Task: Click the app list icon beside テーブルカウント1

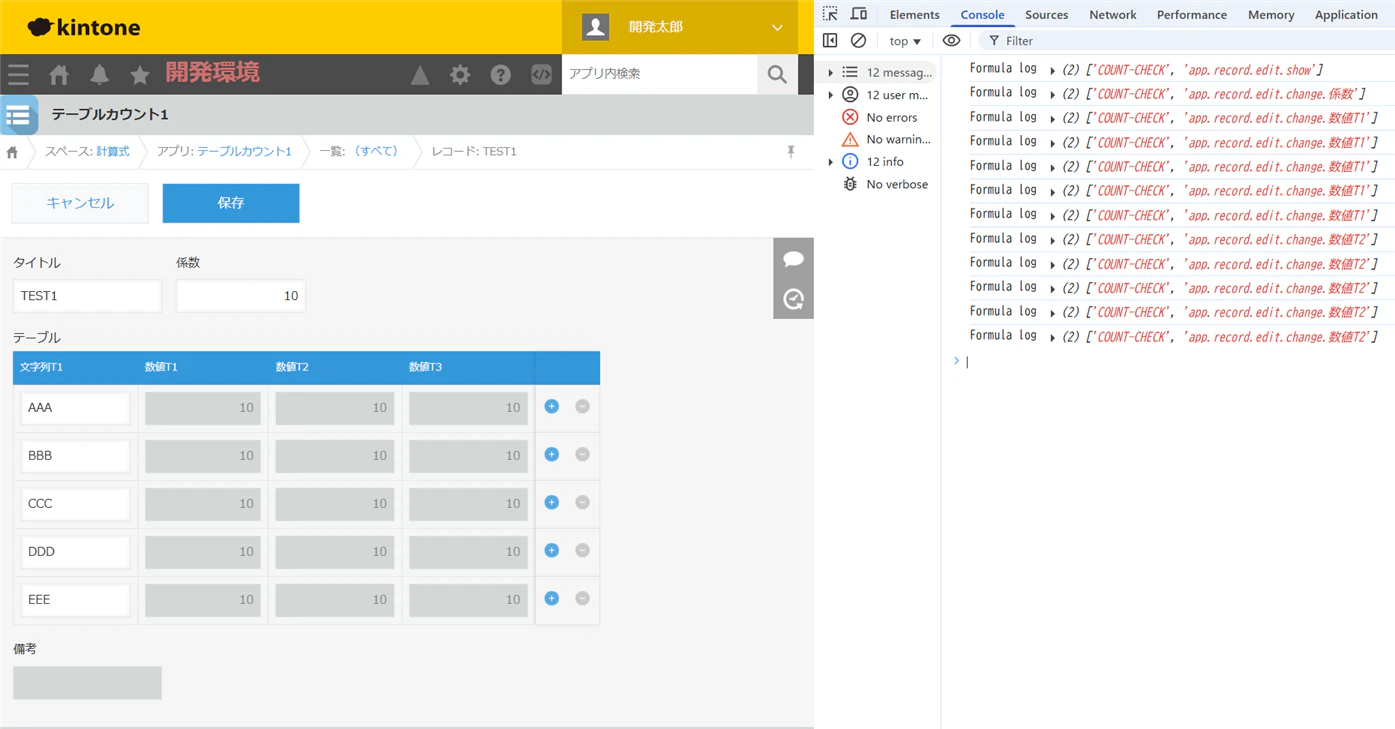Action: pos(18,116)
